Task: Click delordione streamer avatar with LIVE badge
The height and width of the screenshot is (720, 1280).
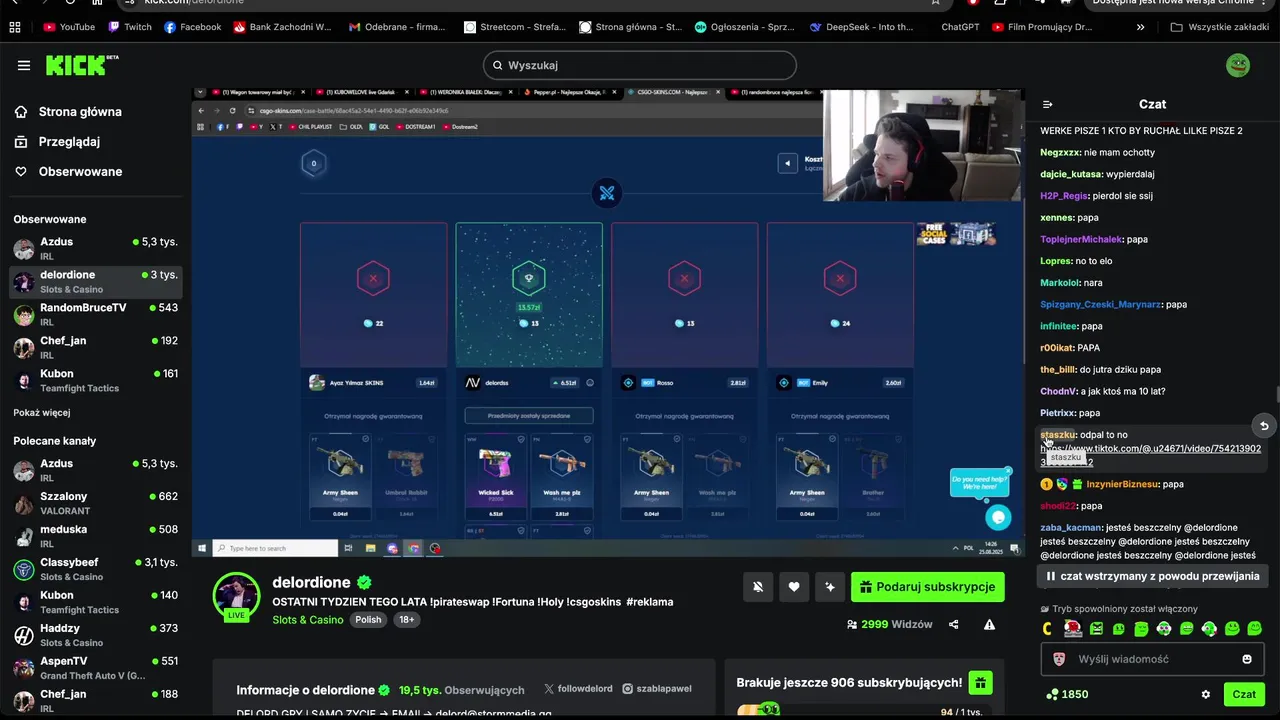Action: pyautogui.click(x=236, y=596)
